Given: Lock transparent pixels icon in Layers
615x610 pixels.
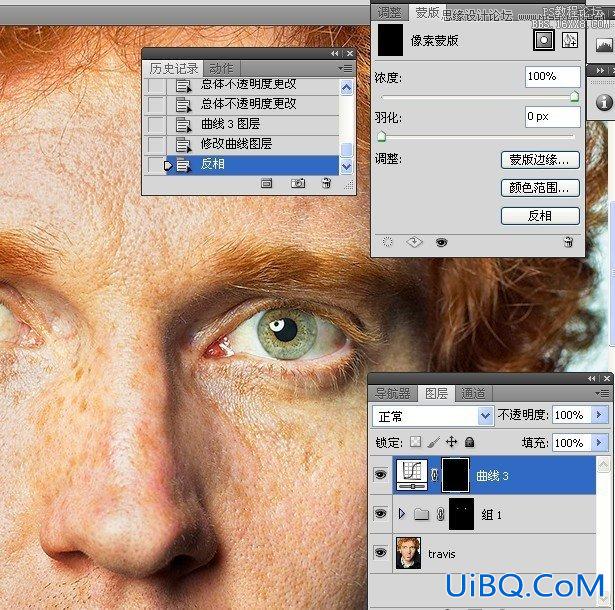Looking at the screenshot, I should click(415, 442).
